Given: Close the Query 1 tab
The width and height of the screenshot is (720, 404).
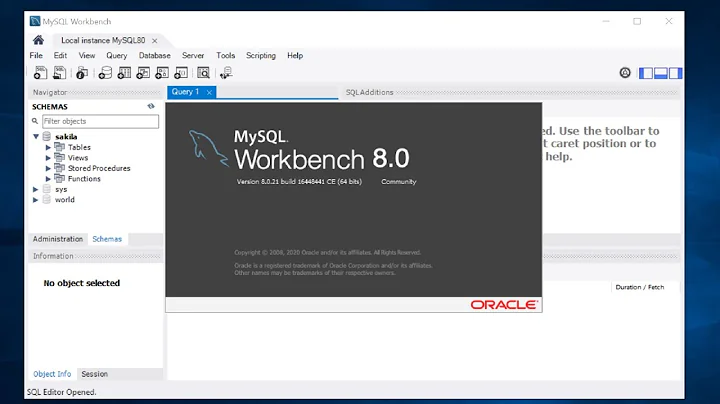Looking at the screenshot, I should pyautogui.click(x=209, y=92).
